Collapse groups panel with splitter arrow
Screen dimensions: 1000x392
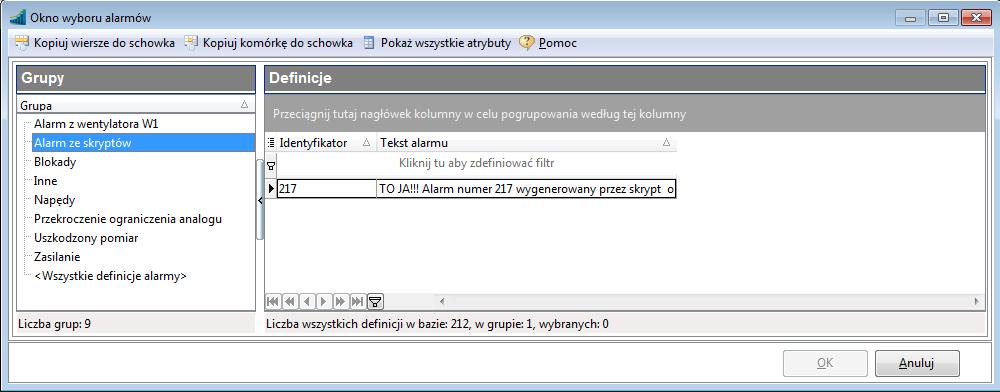point(260,200)
